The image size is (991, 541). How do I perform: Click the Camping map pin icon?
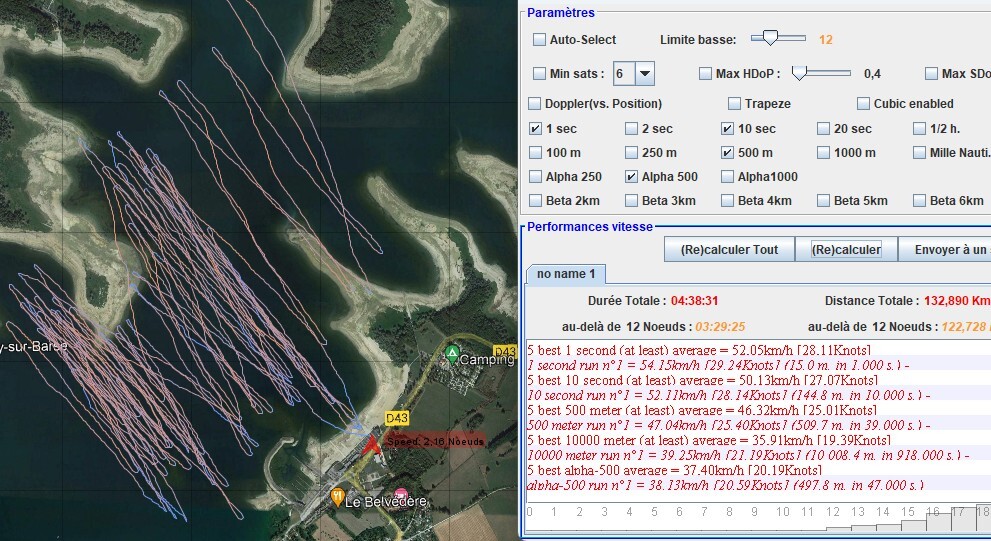(452, 354)
